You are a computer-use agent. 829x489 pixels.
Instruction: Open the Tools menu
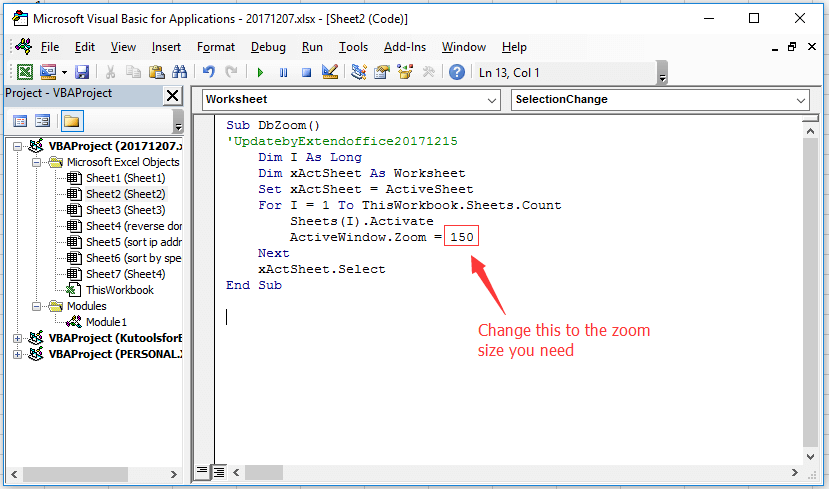[x=353, y=47]
